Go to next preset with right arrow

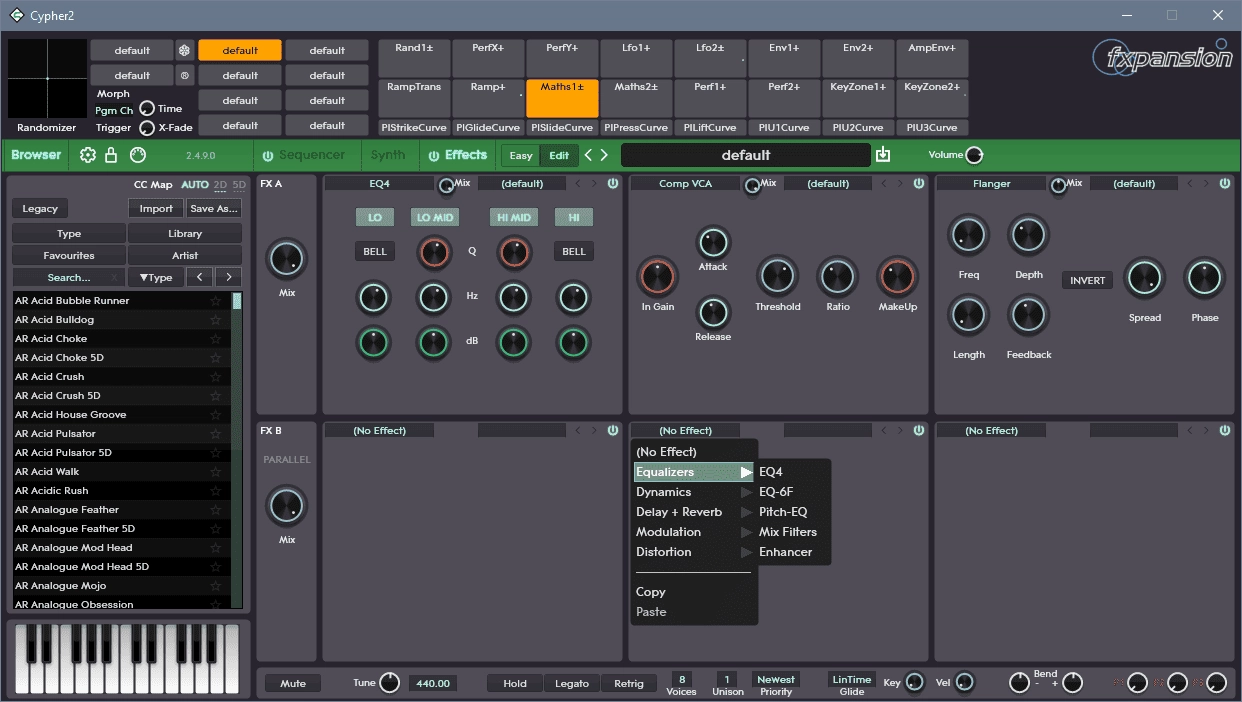tap(604, 155)
